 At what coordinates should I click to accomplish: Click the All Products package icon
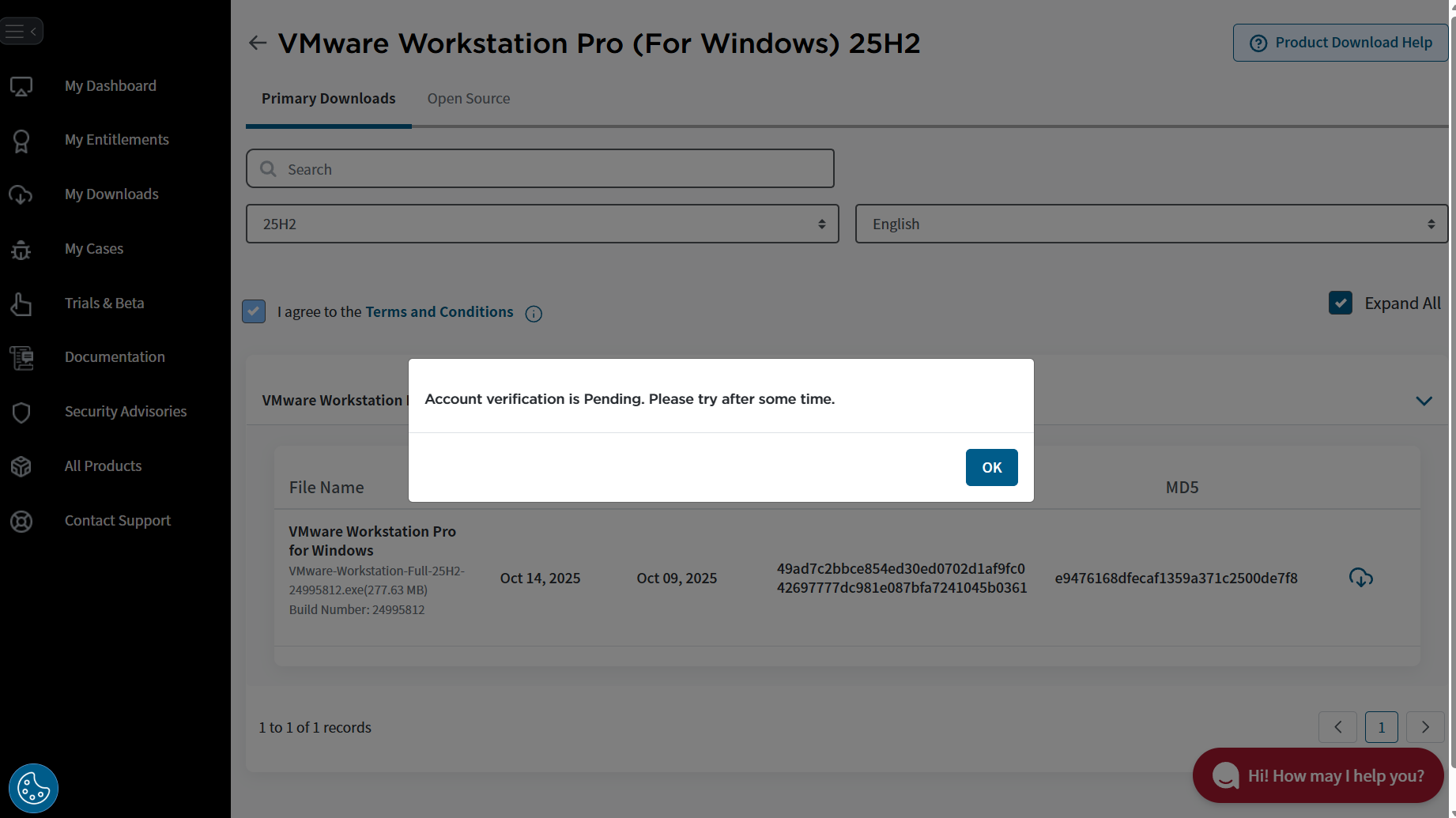tap(21, 466)
